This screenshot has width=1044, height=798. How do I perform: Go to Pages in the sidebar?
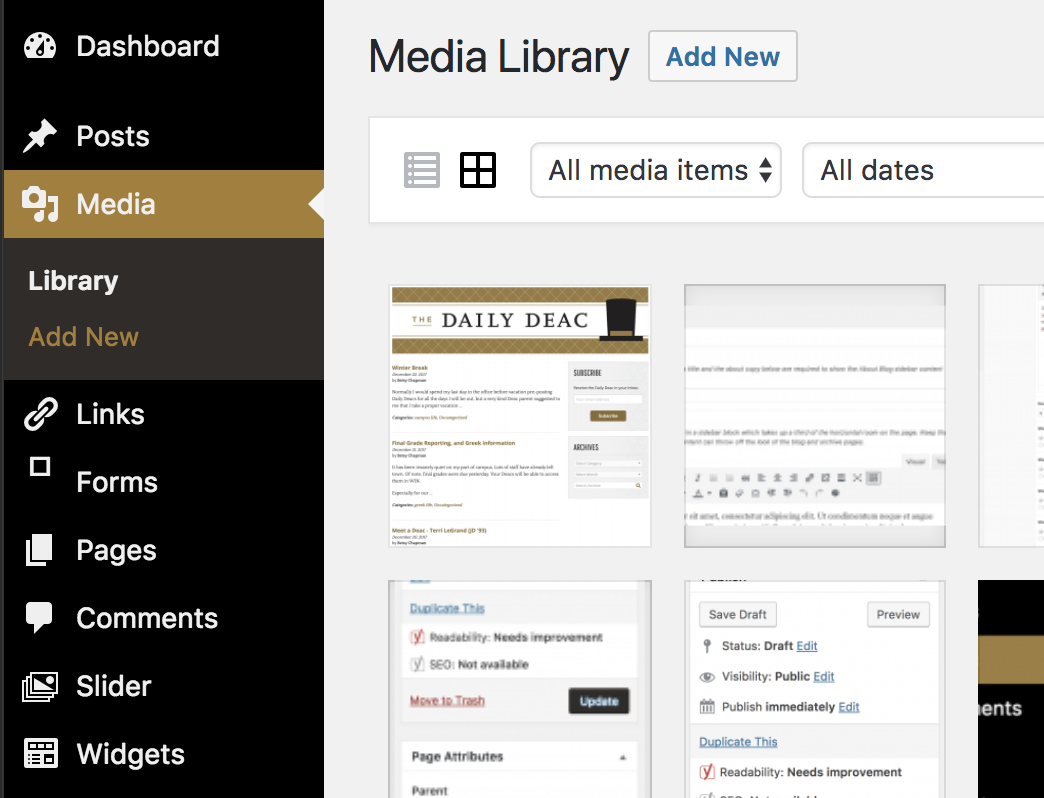[117, 550]
